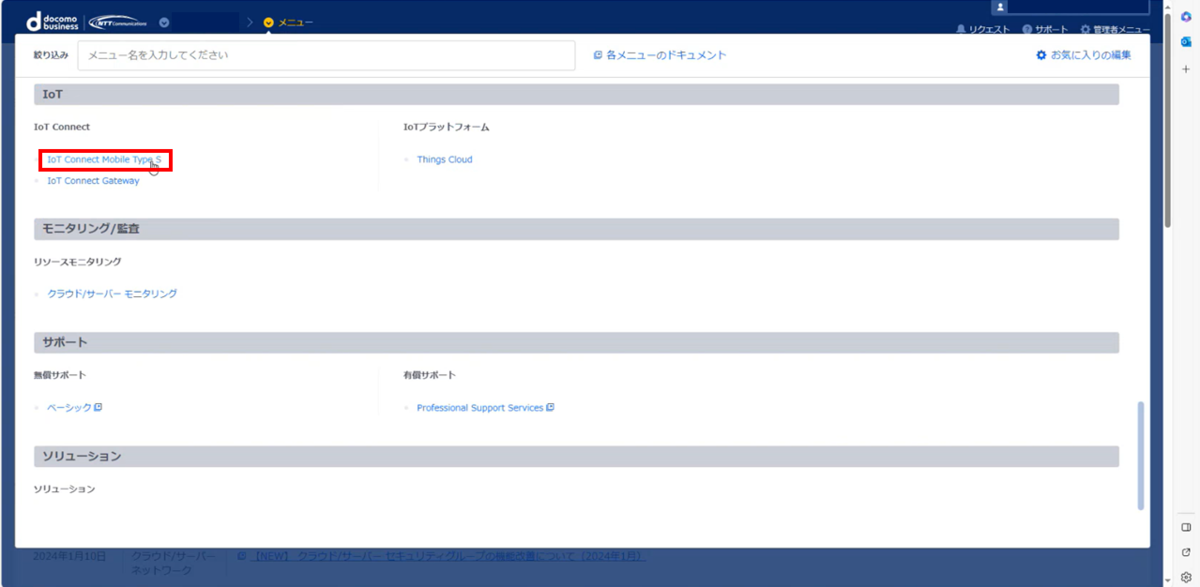
Task: Click the サポート section header bar
Action: (576, 342)
